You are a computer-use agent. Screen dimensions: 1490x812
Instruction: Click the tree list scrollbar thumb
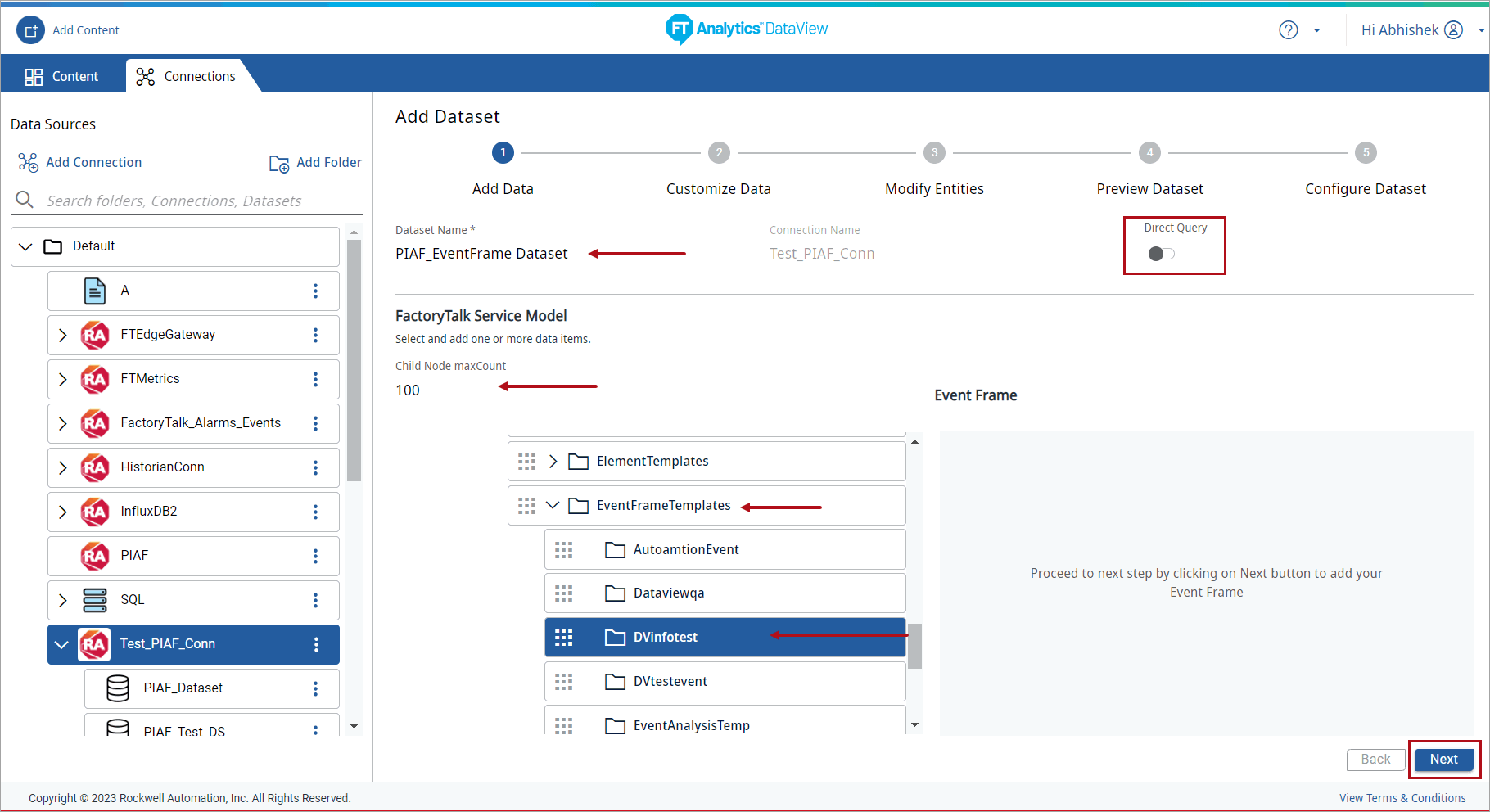(x=915, y=646)
